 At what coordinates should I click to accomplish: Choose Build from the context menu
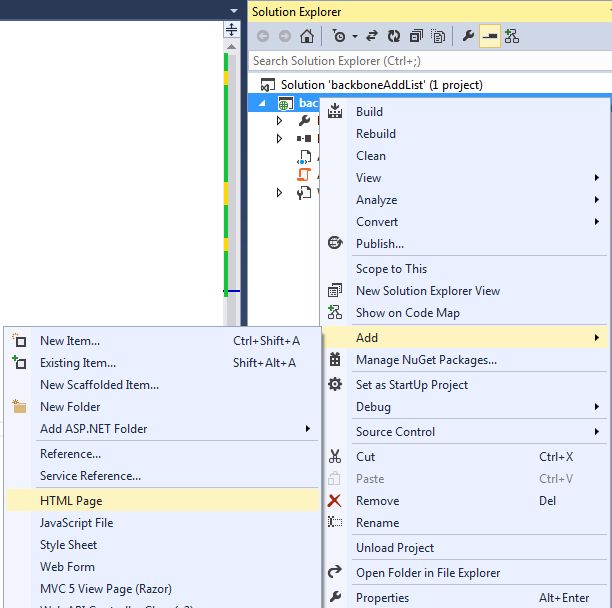tap(464, 112)
